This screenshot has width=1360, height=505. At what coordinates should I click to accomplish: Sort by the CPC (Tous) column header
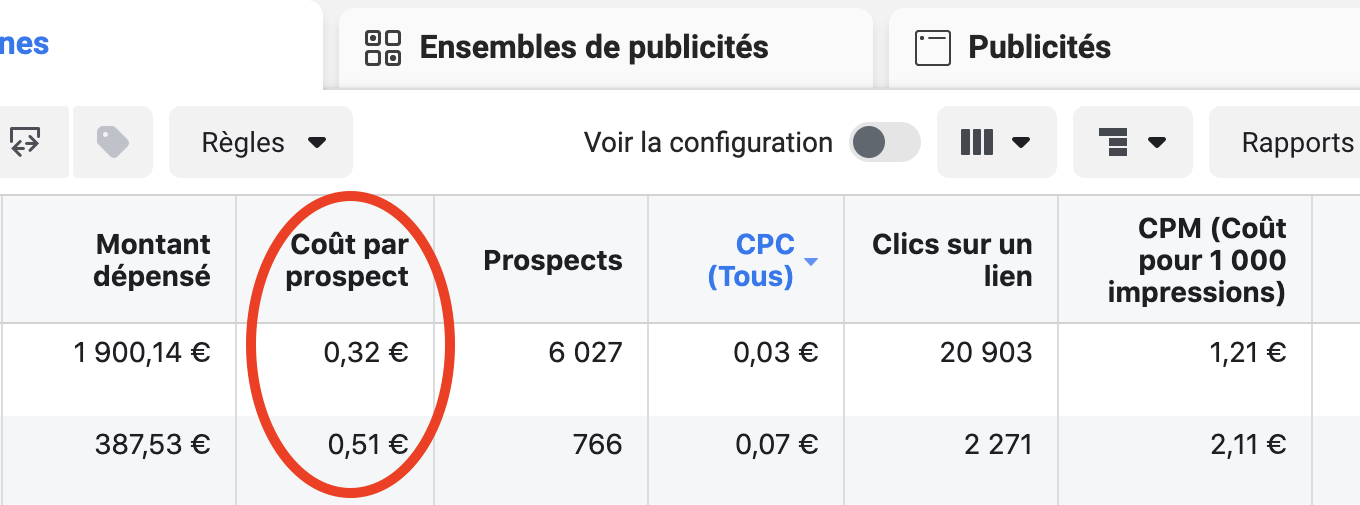pos(751,260)
